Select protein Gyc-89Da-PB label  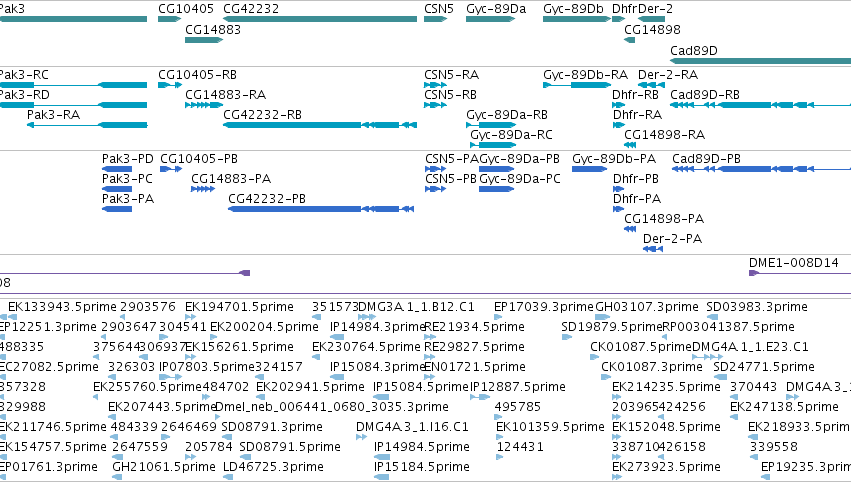coord(519,158)
